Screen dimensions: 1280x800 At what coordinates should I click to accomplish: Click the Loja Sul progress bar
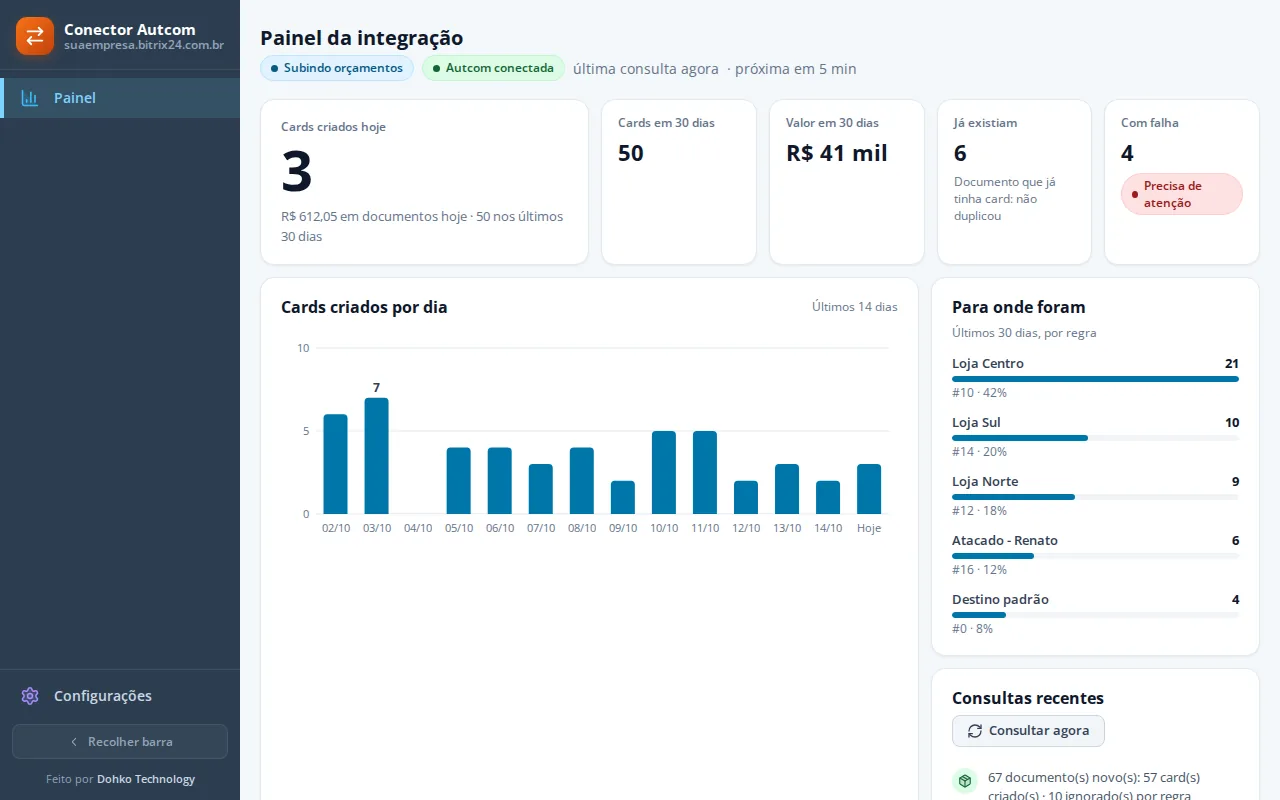pos(1095,438)
